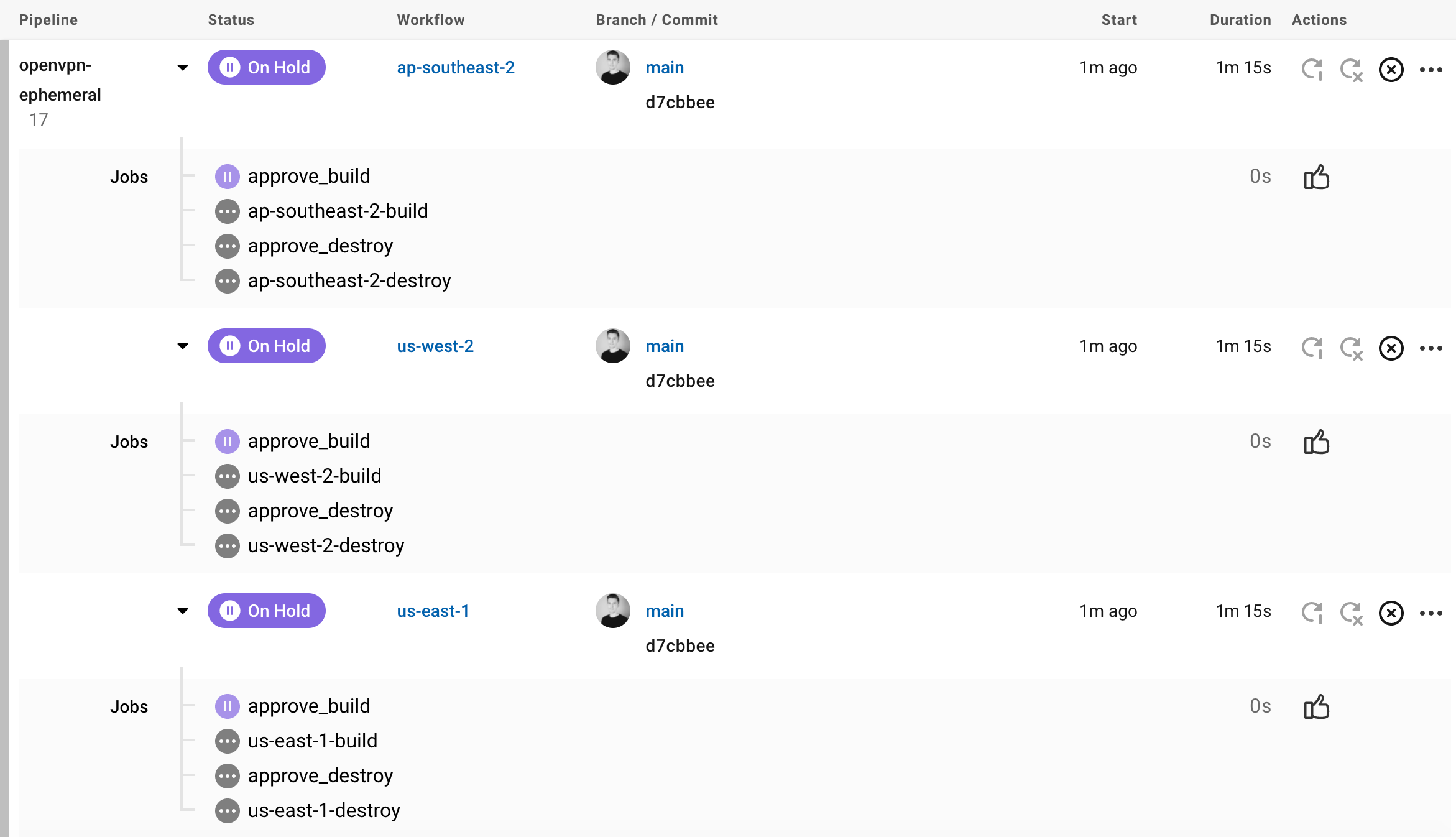Click the On Hold status badge for us-west-2
Screen dimensions: 1456x837
266,346
